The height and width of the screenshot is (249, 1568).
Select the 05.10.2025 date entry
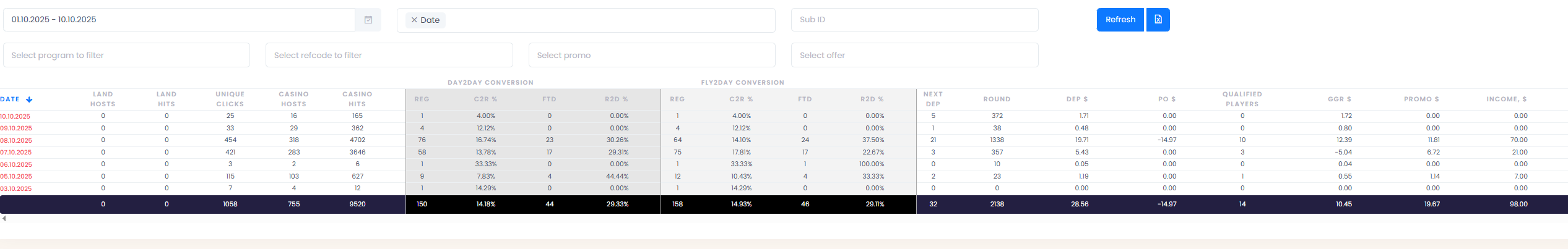coord(15,177)
